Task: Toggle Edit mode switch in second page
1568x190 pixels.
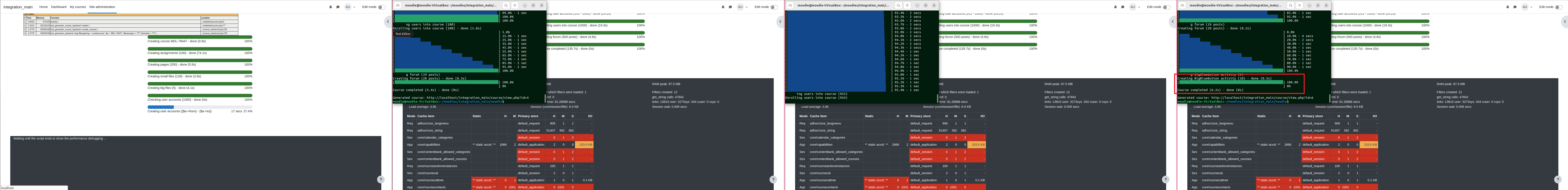Action: coord(774,7)
